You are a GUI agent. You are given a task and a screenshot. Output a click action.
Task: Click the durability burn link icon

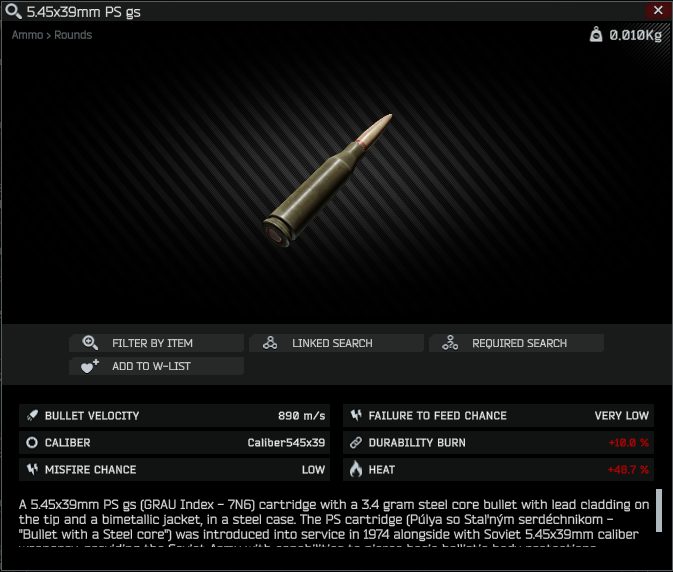(x=356, y=442)
